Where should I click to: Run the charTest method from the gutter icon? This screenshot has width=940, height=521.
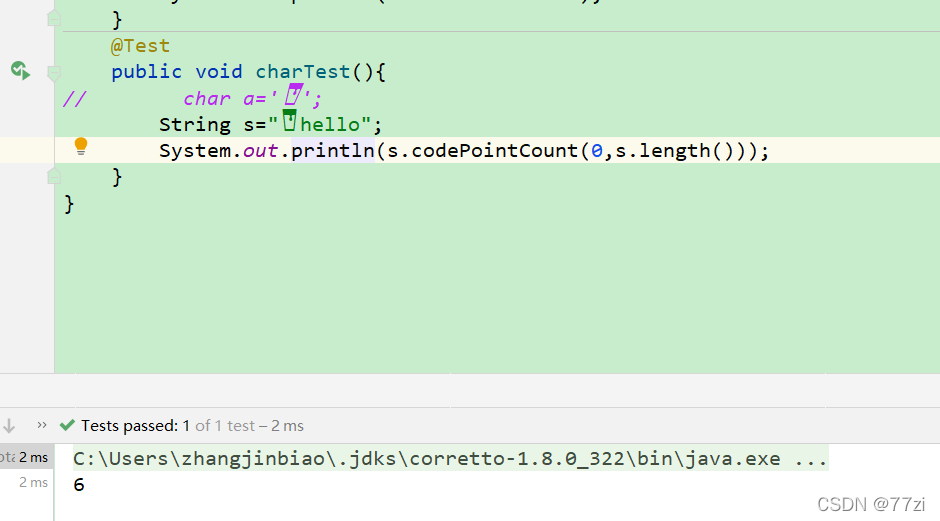click(x=20, y=71)
